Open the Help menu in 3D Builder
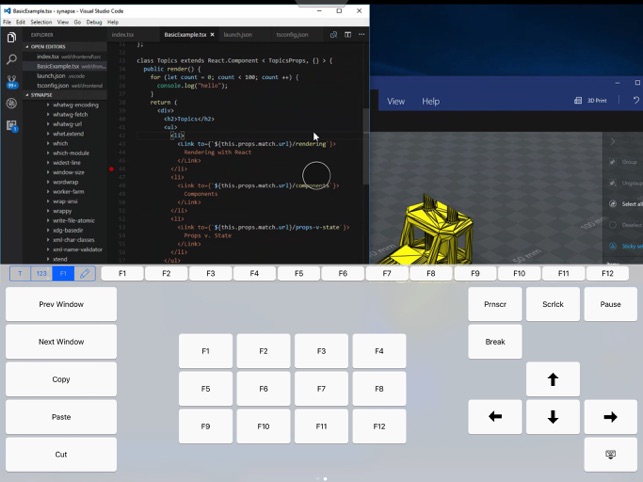The image size is (643, 482). pos(431,101)
